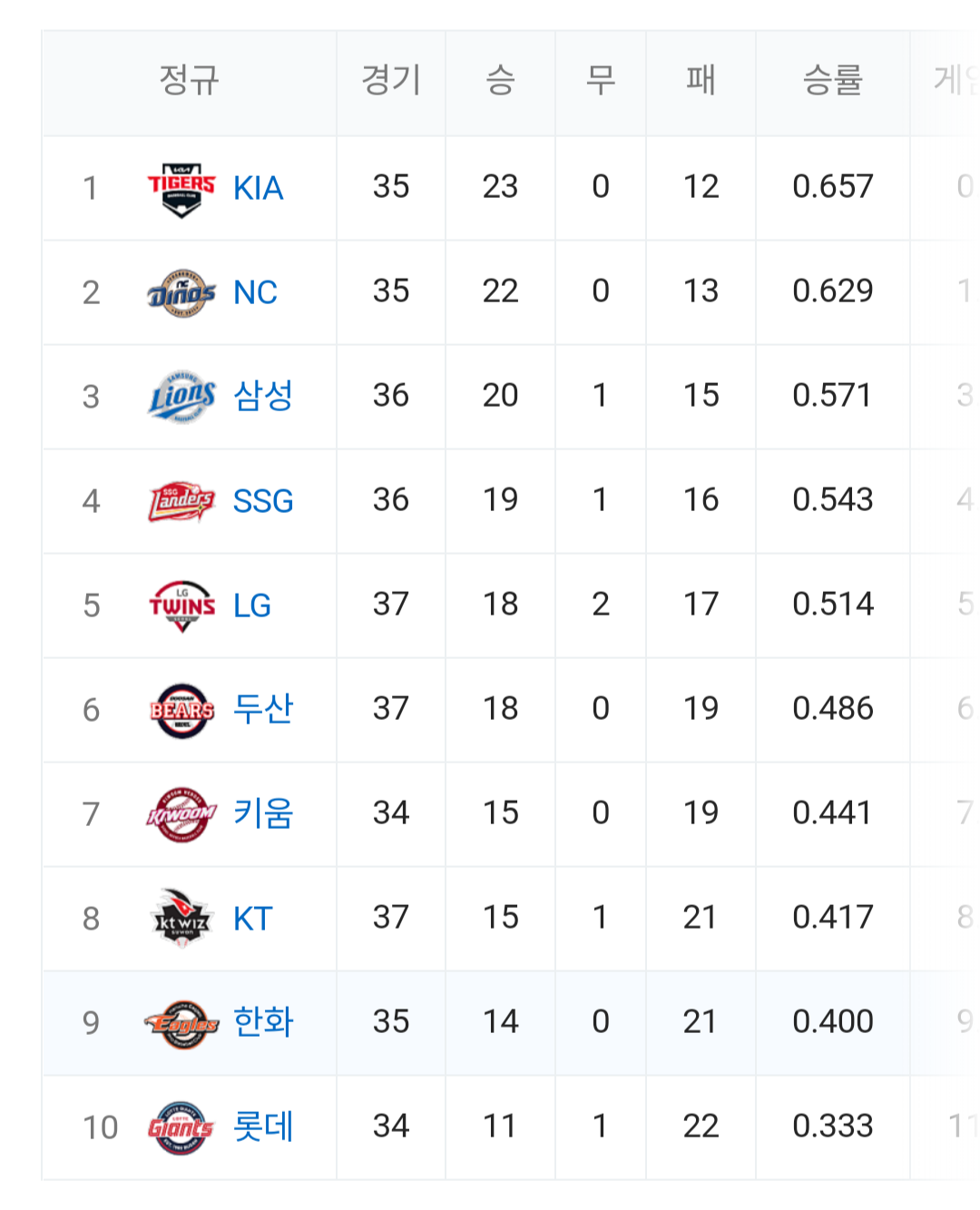Open the 삼성 team link
The image size is (980, 1210).
[x=263, y=396]
